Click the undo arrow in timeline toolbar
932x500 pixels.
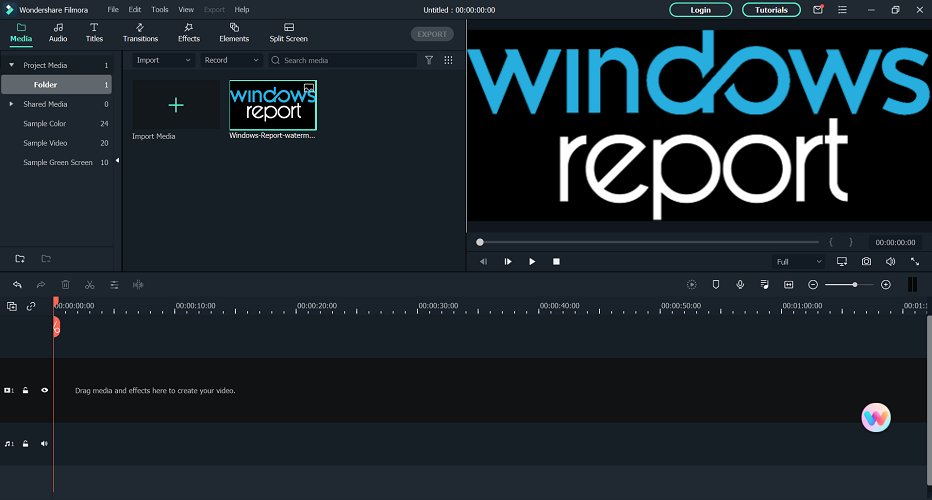17,285
